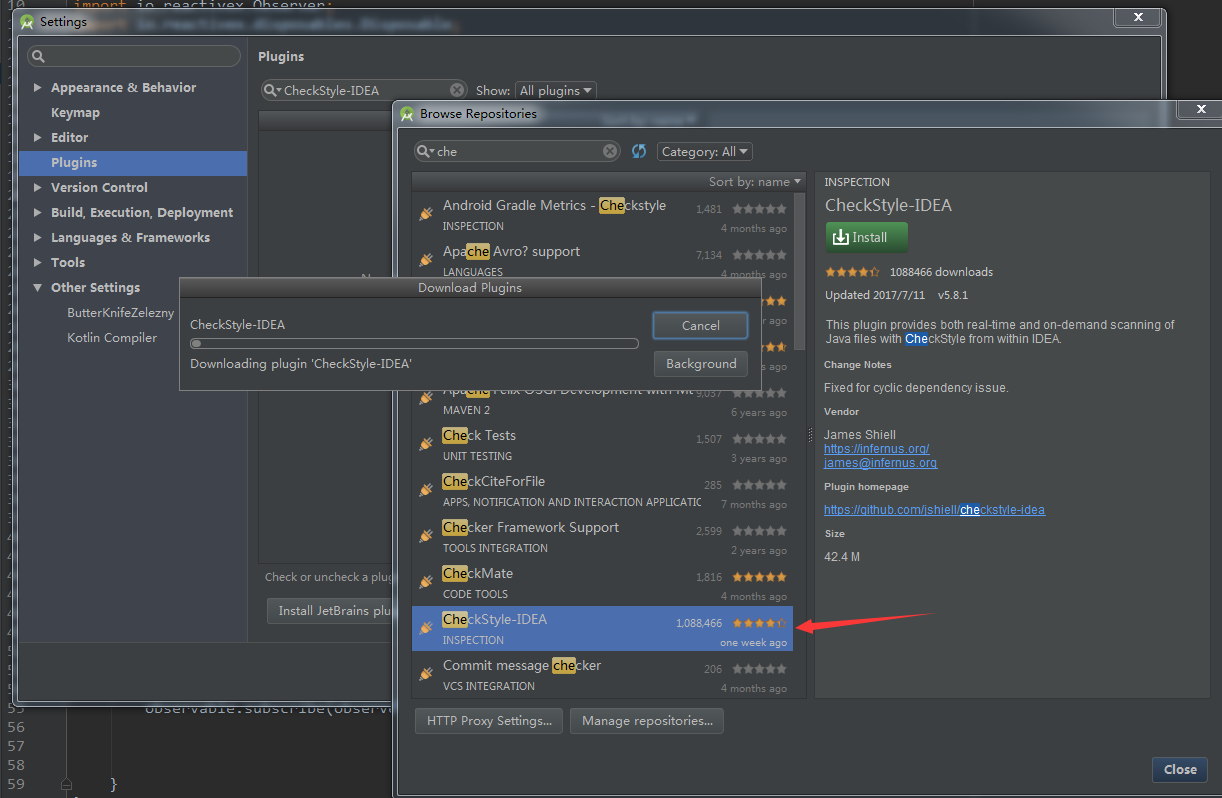Viewport: 1222px width, 798px height.
Task: Click Manage repositories button
Action: click(x=647, y=721)
